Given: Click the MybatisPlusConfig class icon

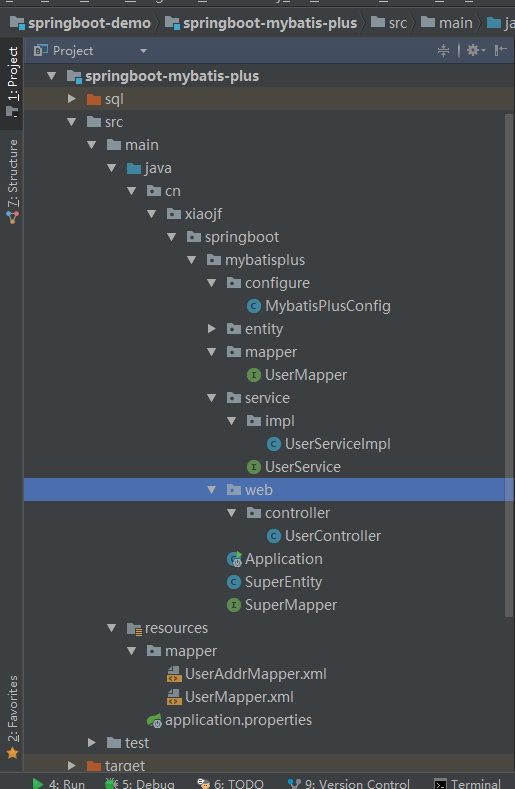Looking at the screenshot, I should 254,306.
